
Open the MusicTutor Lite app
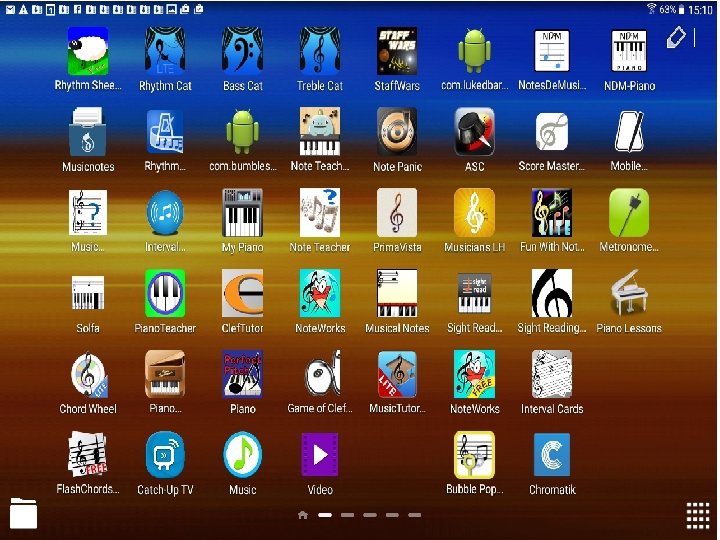397,375
